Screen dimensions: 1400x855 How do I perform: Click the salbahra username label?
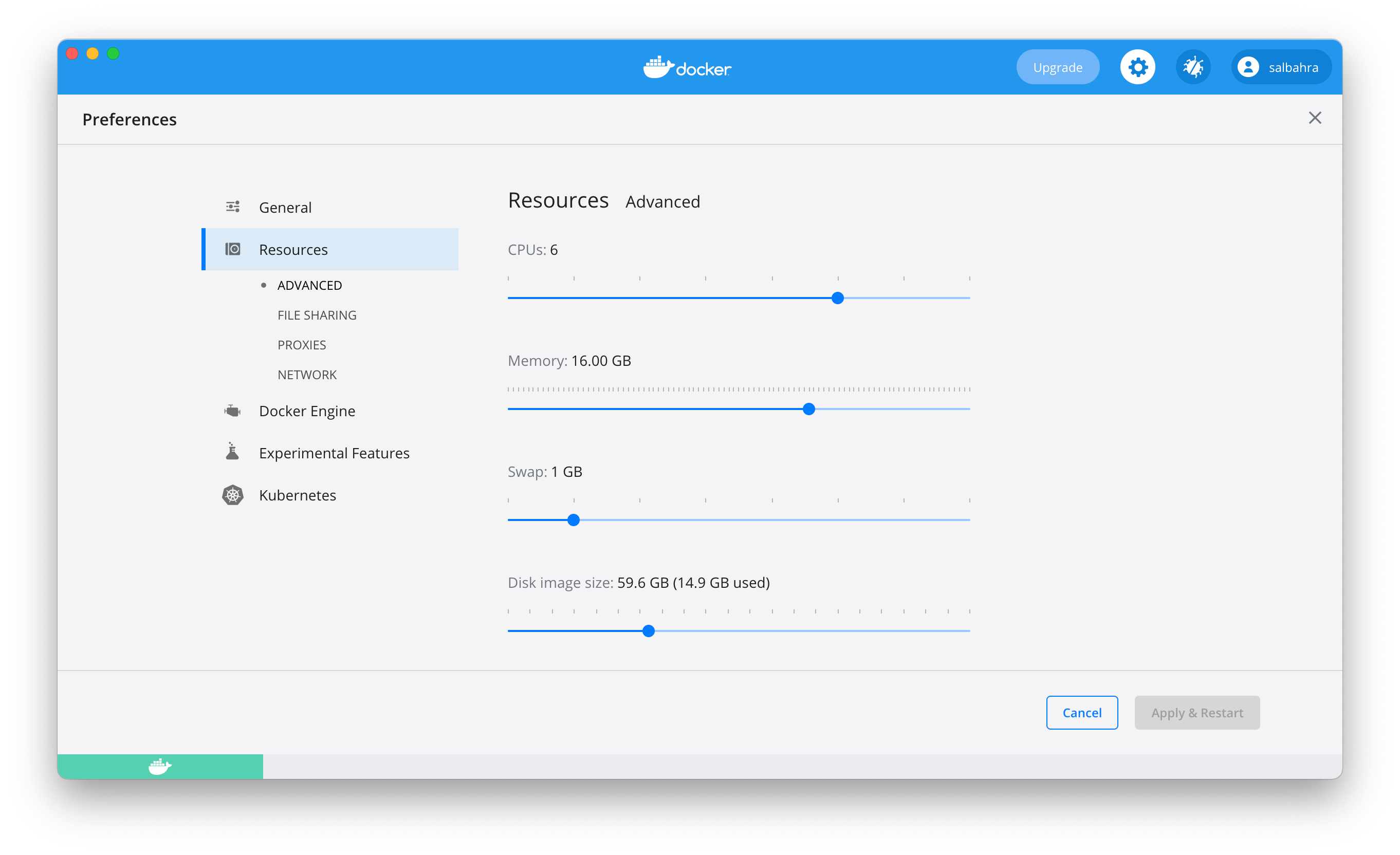point(1293,68)
